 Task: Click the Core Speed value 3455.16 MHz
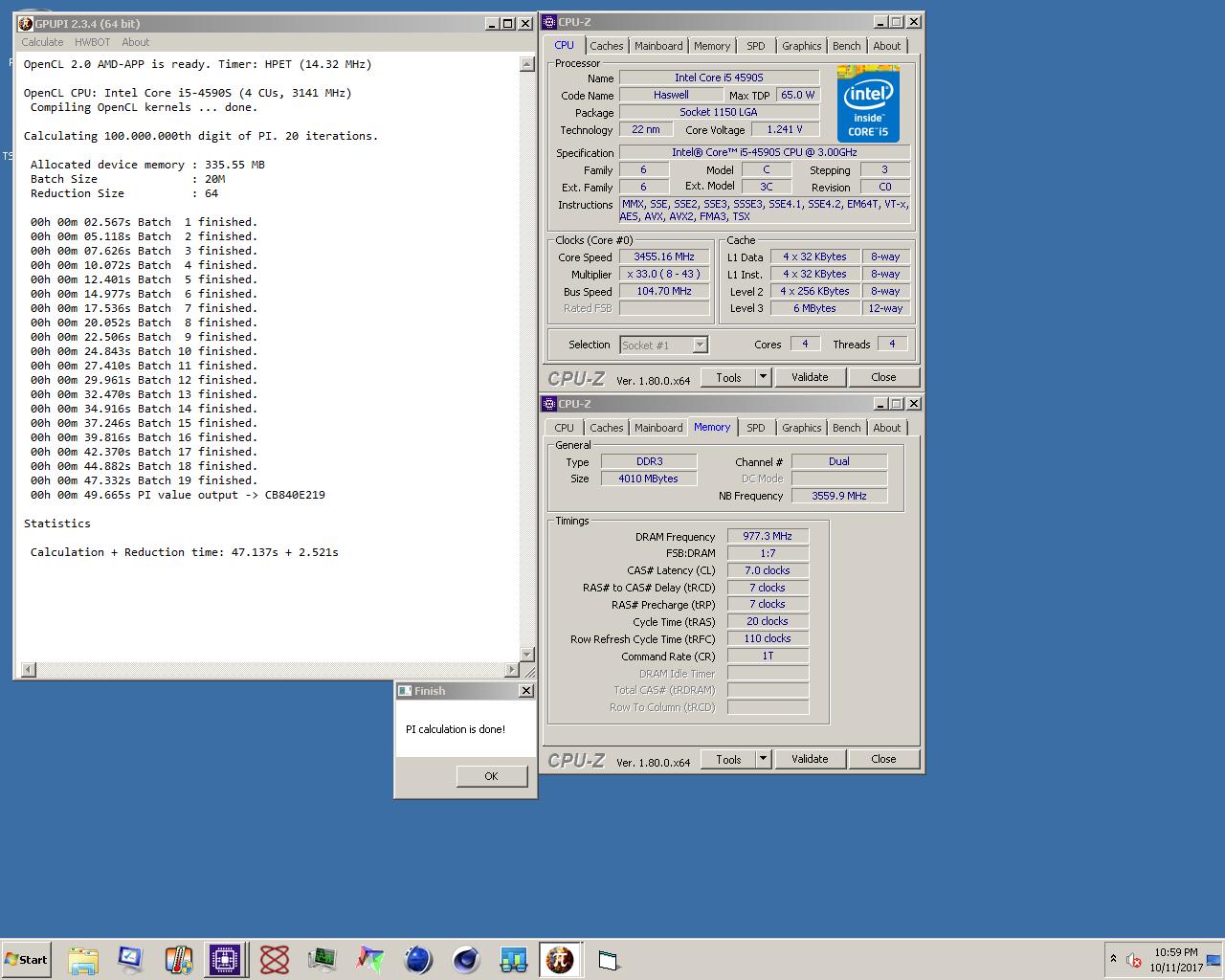point(664,256)
